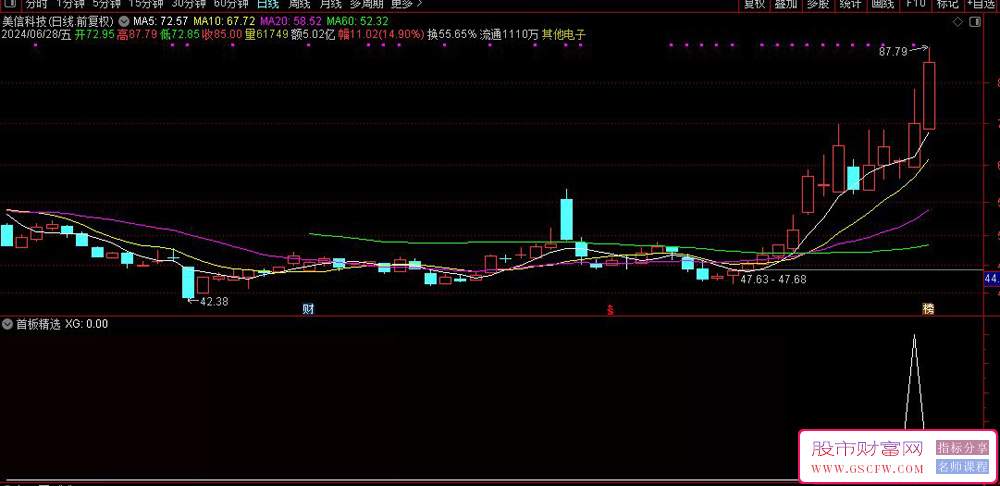This screenshot has height=486, width=1000.
Task: Click the 量61749 volume text
Action: (x=266, y=34)
